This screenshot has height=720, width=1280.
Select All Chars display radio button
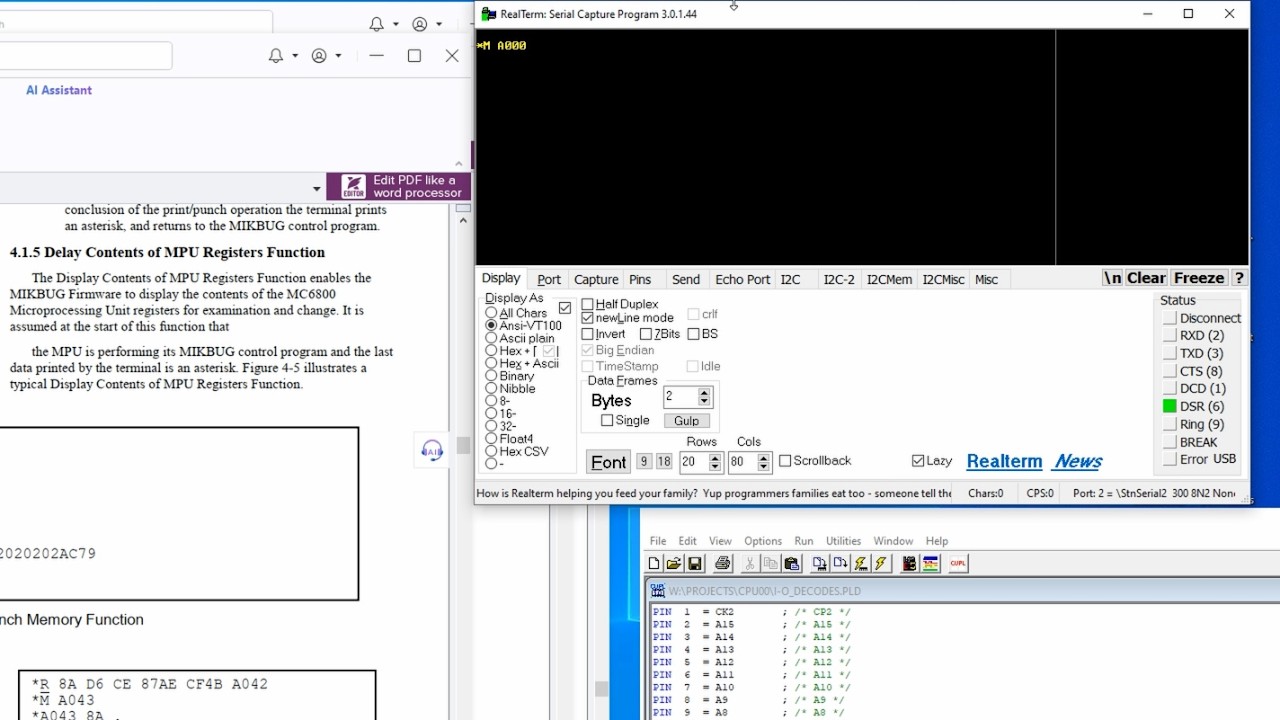click(x=491, y=313)
